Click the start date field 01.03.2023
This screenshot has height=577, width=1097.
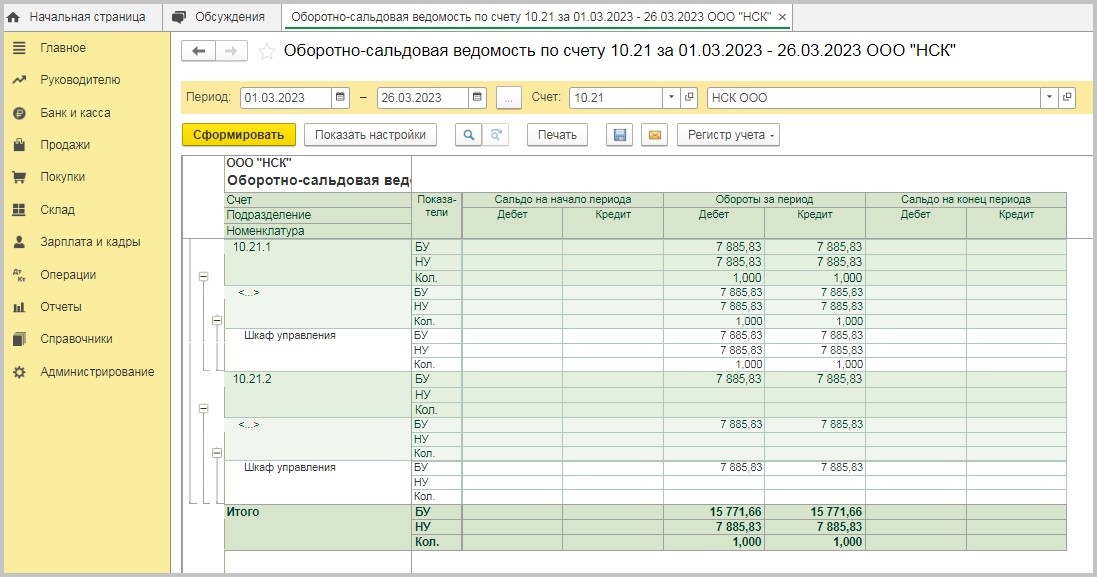285,97
